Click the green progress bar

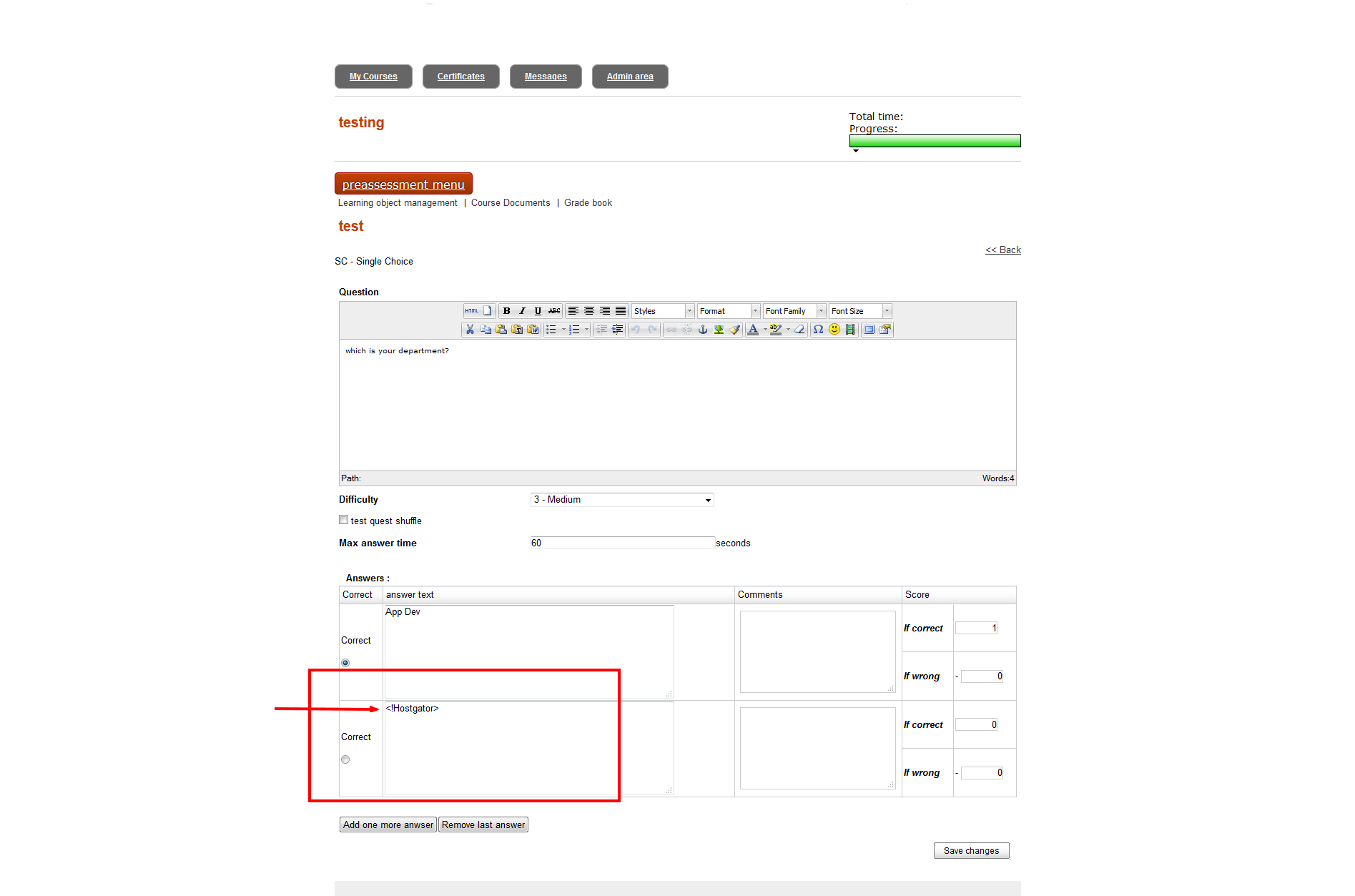pos(935,142)
